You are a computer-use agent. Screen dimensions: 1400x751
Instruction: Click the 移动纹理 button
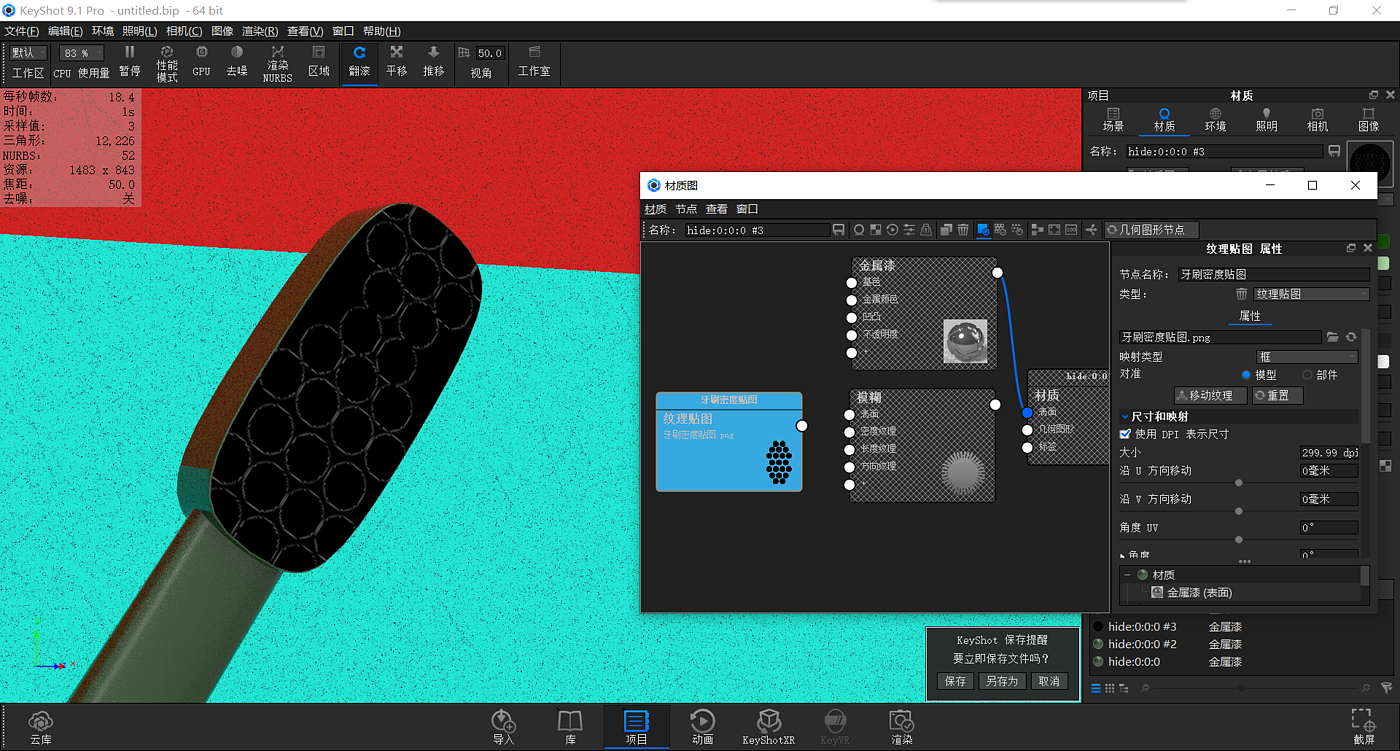click(x=1210, y=396)
